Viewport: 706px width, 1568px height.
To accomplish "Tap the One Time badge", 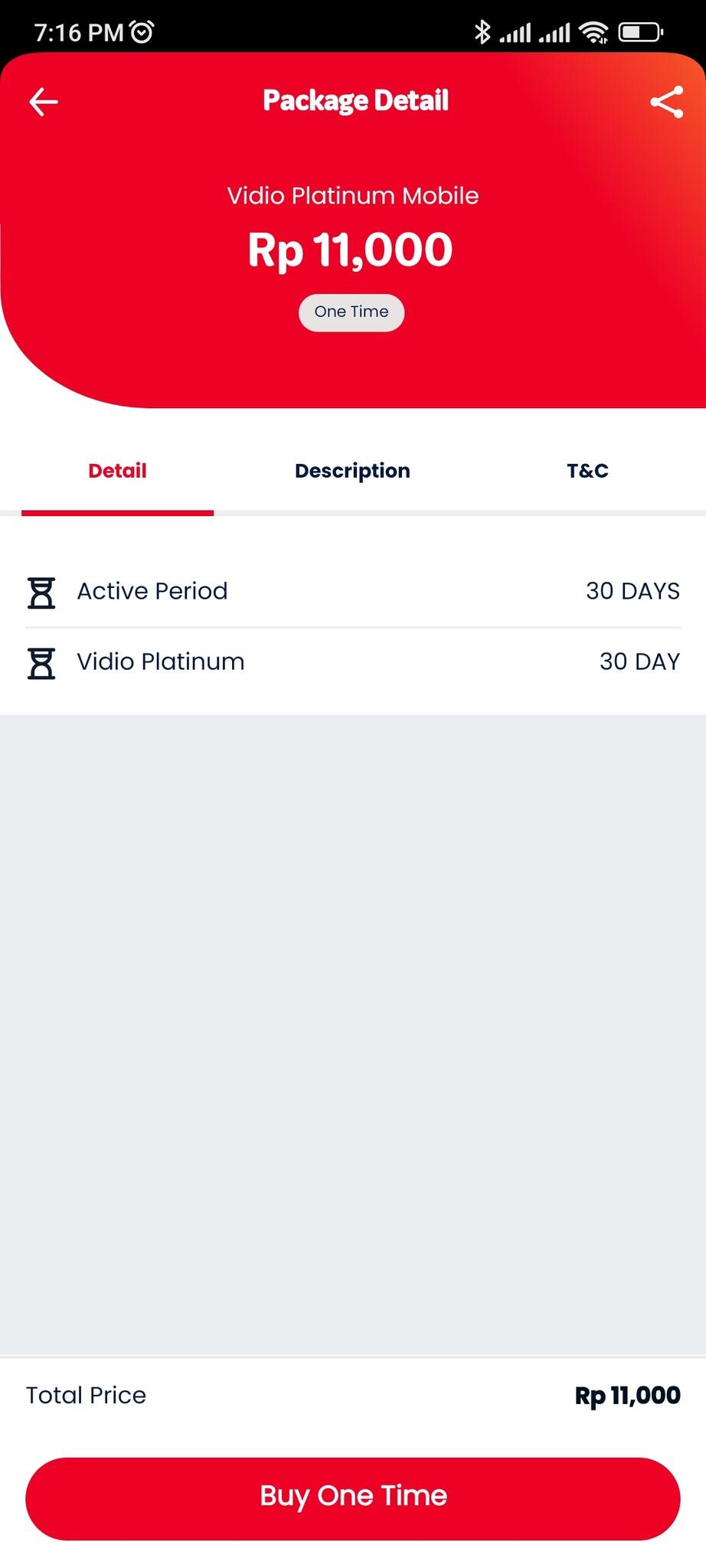I will pyautogui.click(x=351, y=312).
